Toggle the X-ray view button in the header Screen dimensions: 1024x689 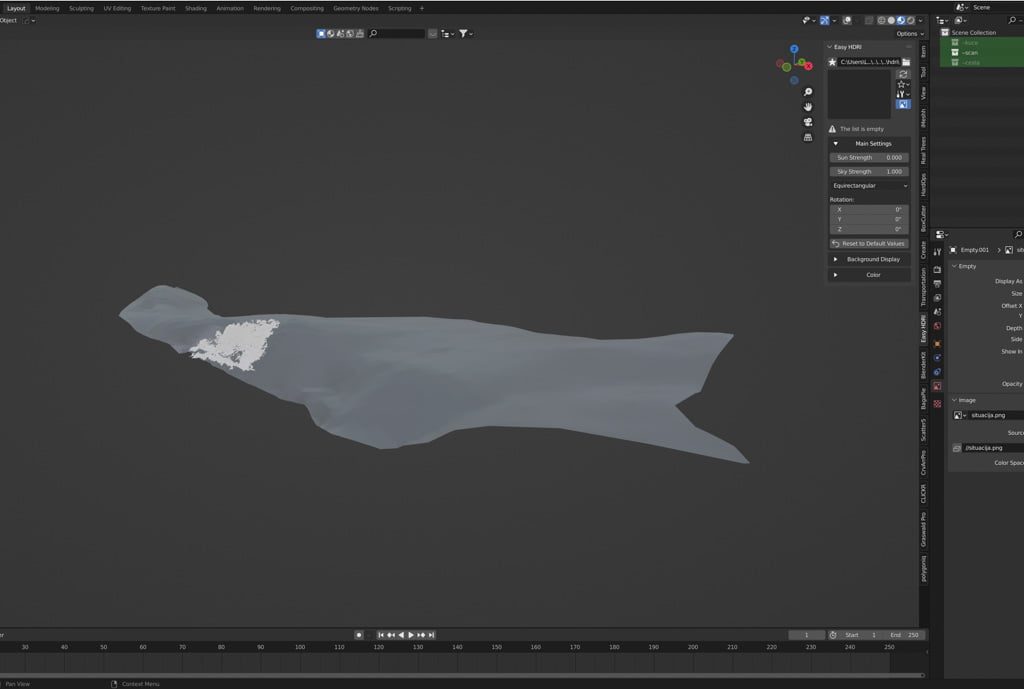(868, 20)
